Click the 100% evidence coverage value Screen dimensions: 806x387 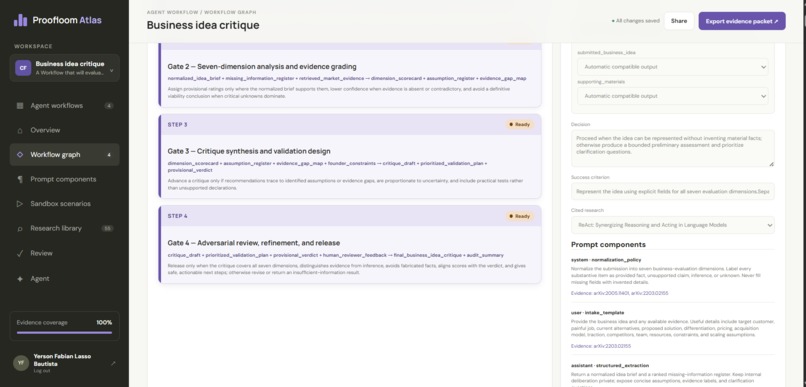[x=104, y=323]
